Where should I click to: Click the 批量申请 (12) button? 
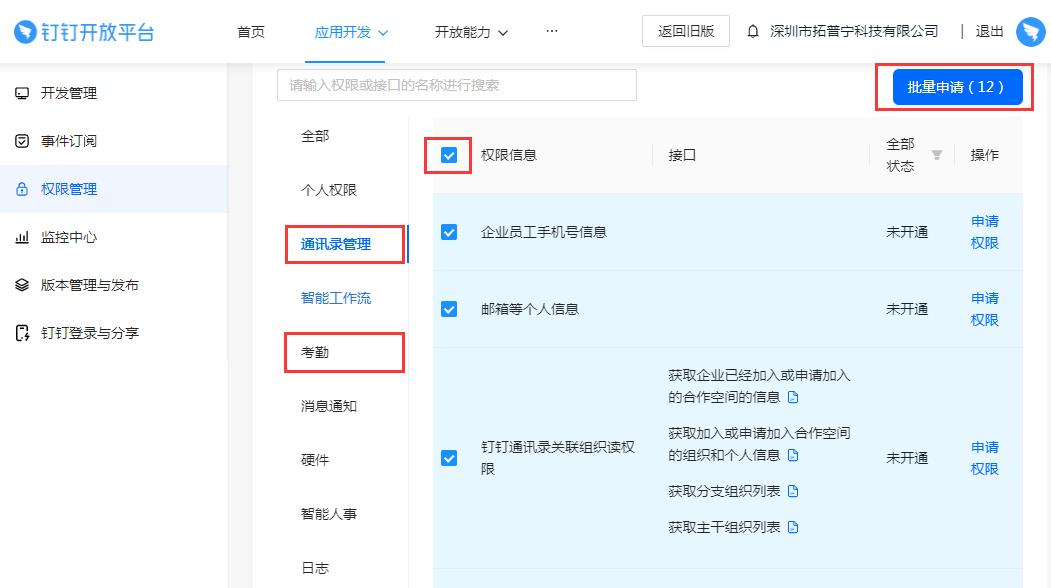click(957, 87)
